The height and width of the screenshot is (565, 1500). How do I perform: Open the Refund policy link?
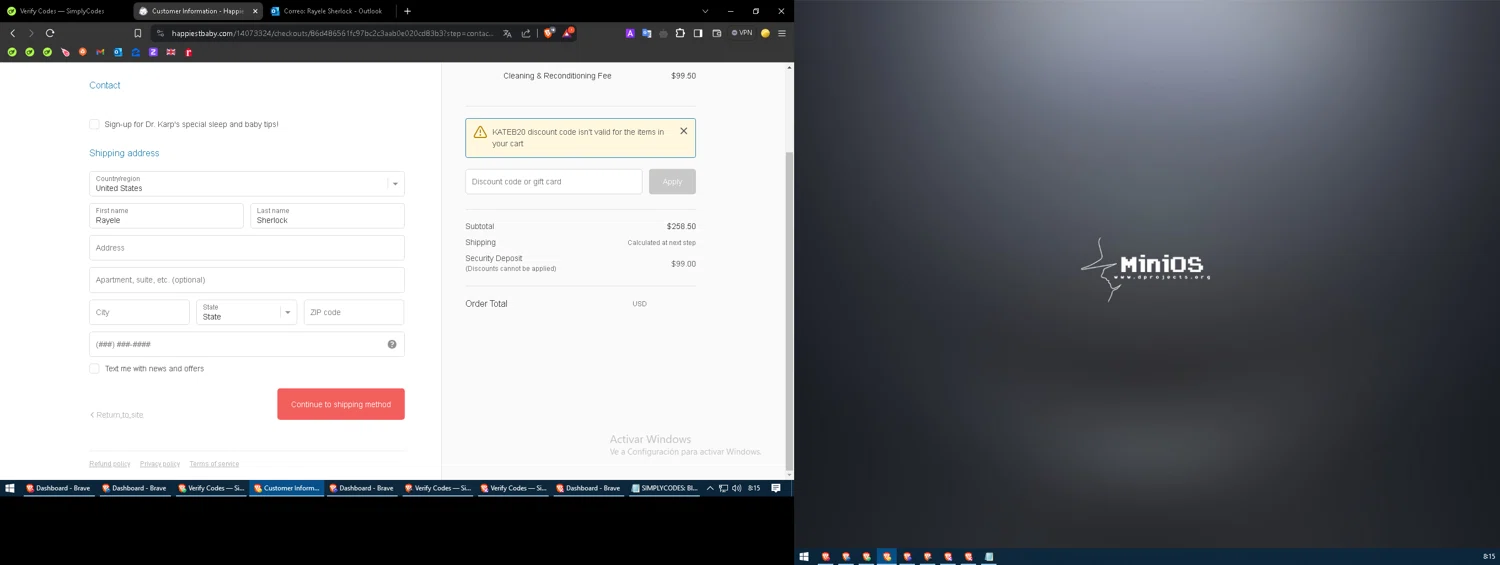[110, 464]
